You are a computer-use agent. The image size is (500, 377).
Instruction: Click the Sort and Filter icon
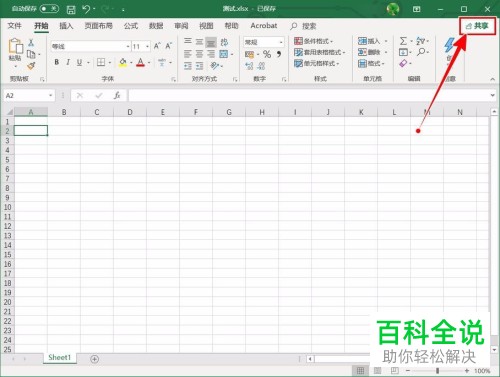pos(421,41)
